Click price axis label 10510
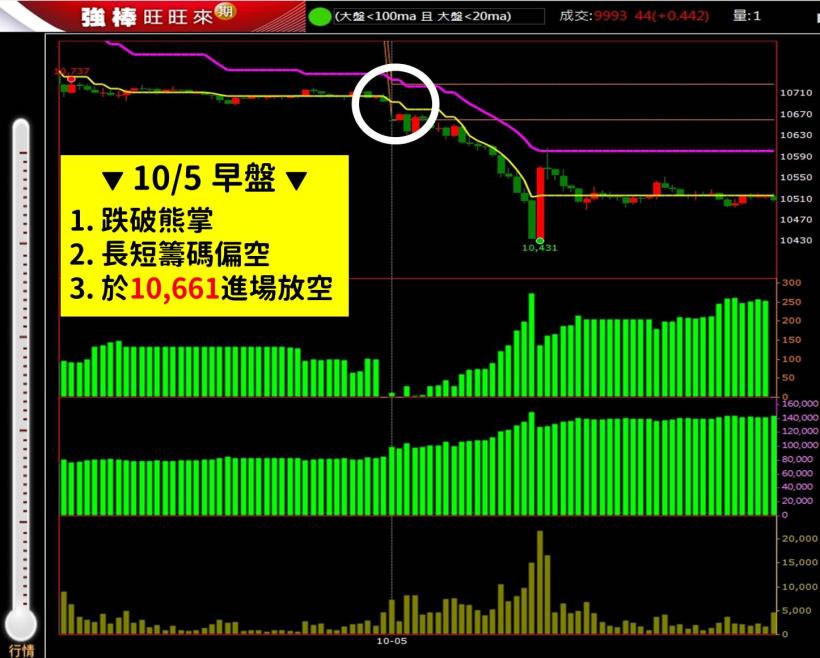Image resolution: width=820 pixels, height=658 pixels. tap(796, 199)
